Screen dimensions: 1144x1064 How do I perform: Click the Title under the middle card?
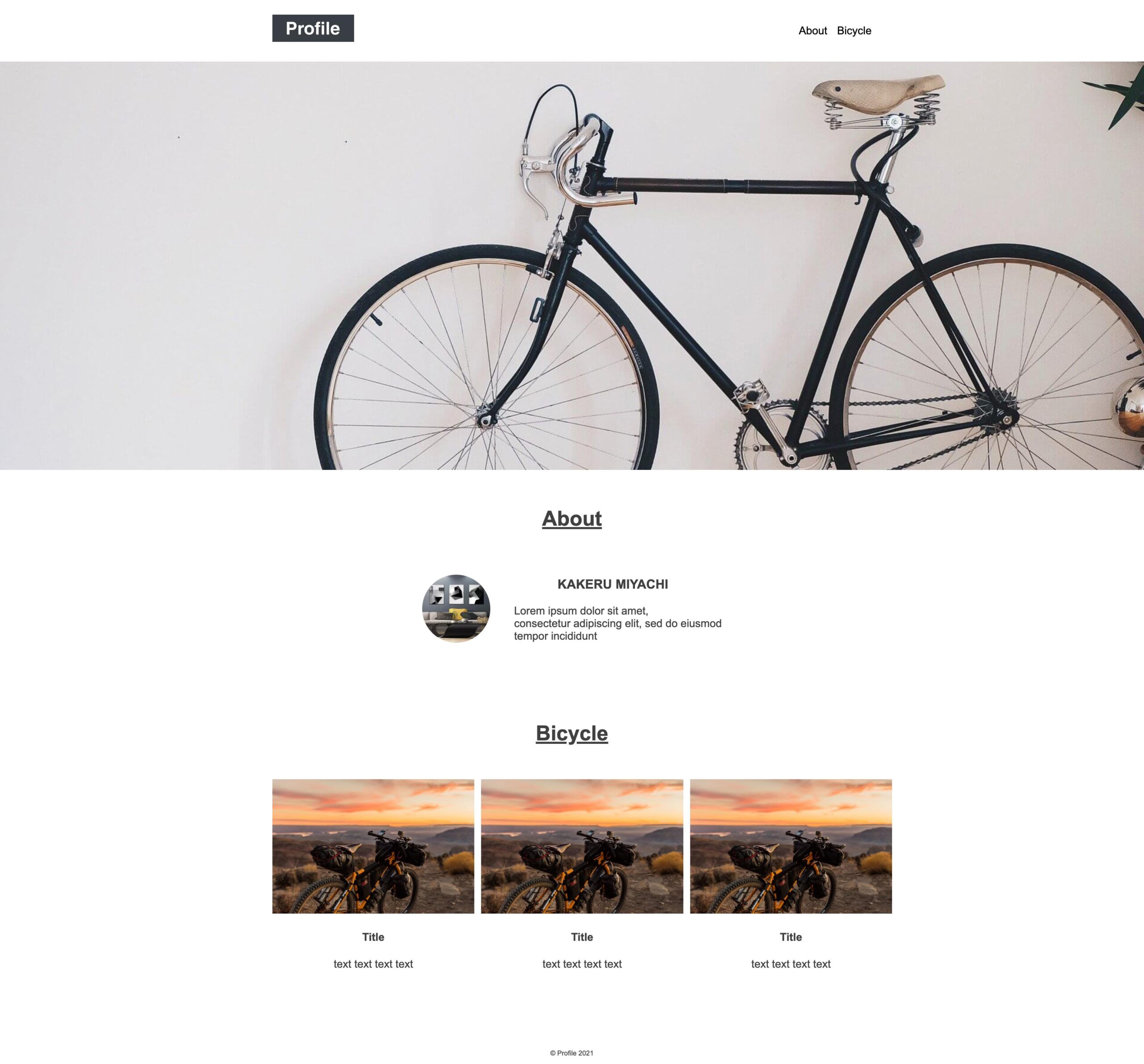582,937
